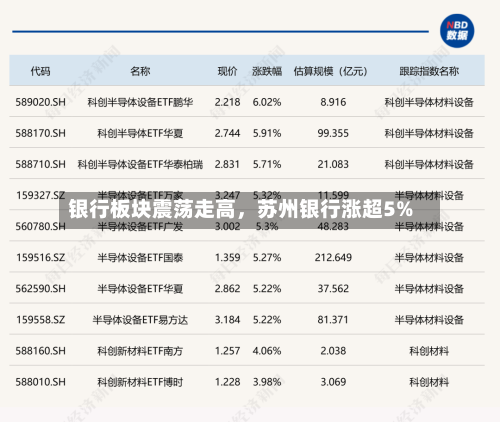
Task: Click fund name 科创新材料ETF博时
Action: 140,382
